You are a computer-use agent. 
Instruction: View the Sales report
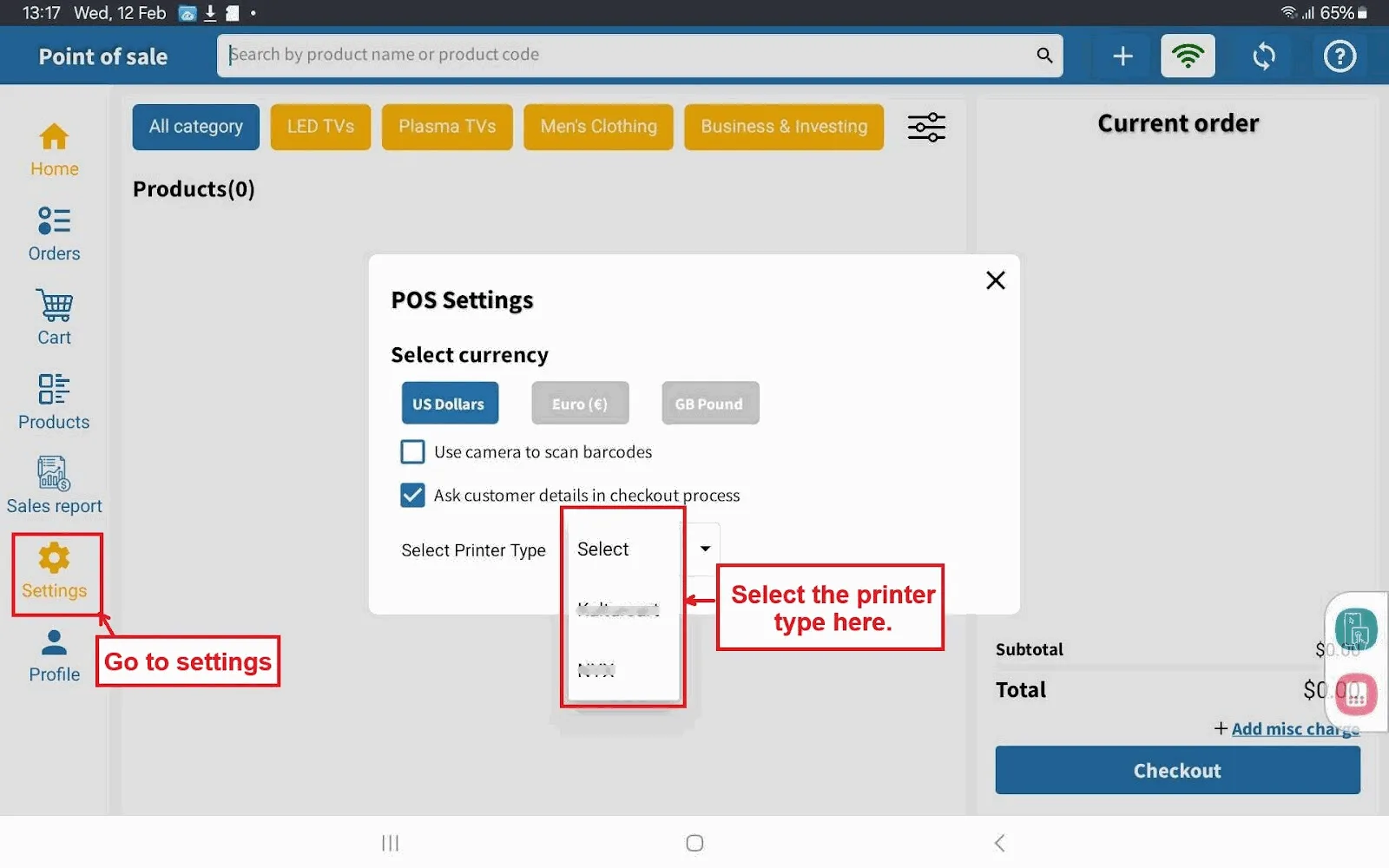point(54,486)
